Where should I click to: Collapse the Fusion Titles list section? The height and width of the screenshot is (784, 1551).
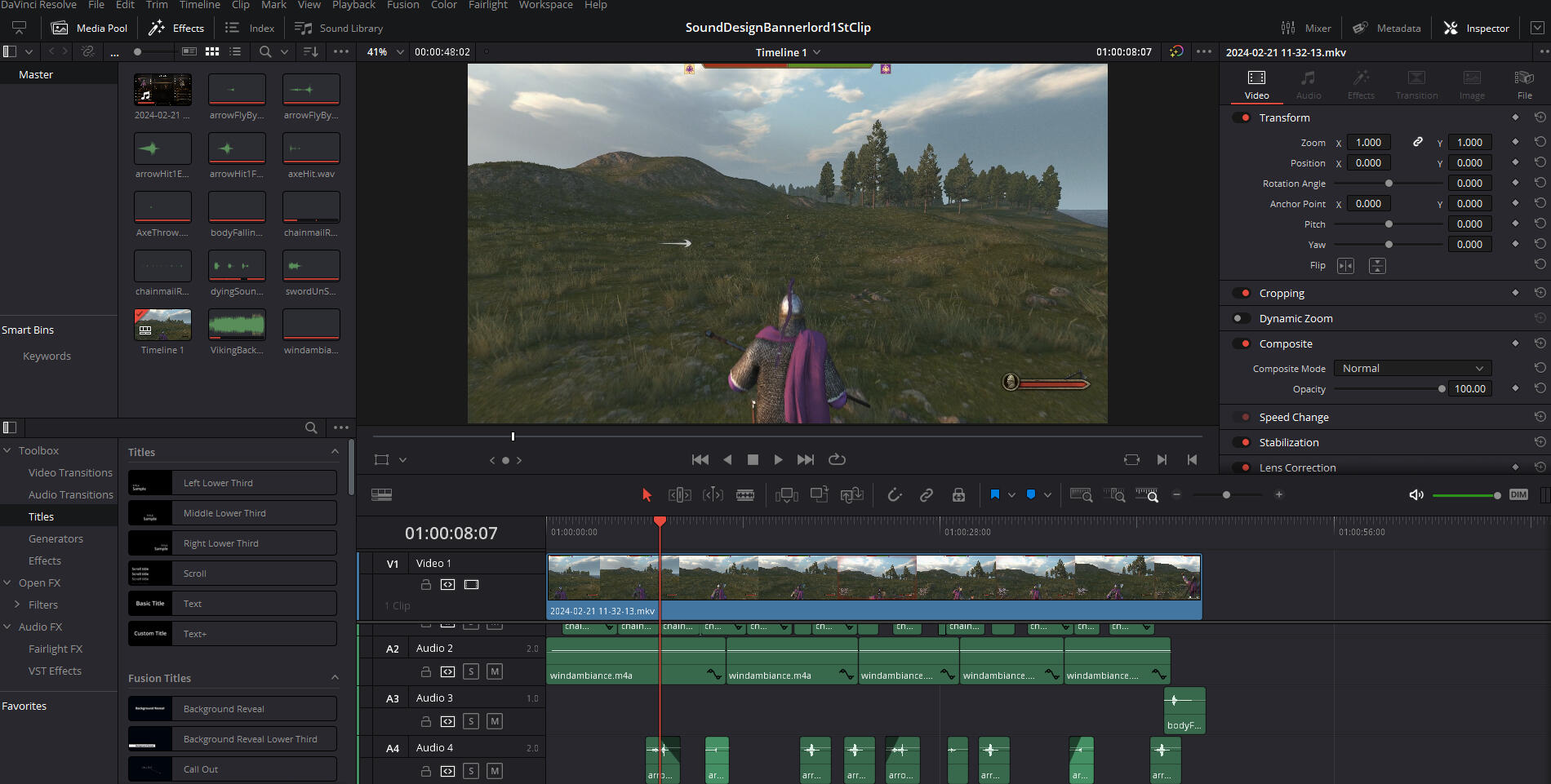click(x=335, y=678)
